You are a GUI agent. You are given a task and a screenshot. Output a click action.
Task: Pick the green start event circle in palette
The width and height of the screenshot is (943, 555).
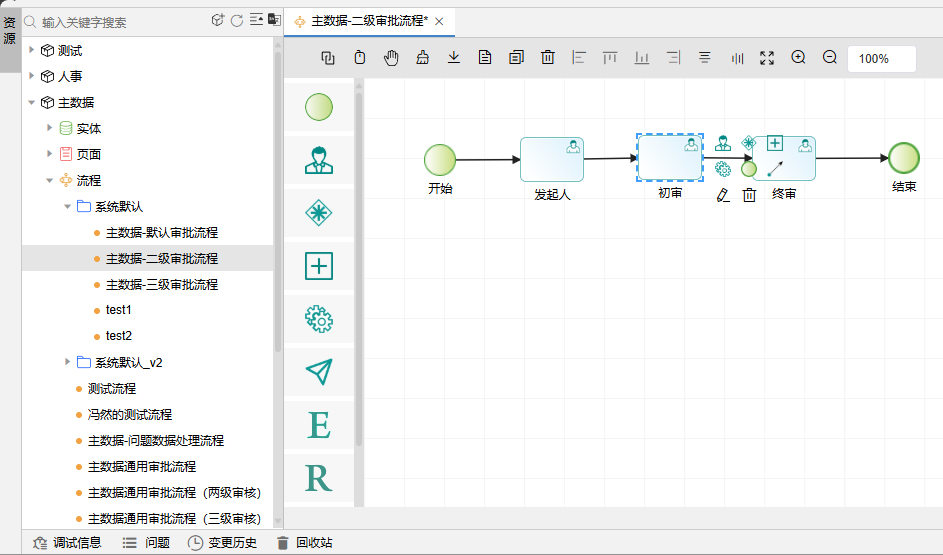(318, 107)
